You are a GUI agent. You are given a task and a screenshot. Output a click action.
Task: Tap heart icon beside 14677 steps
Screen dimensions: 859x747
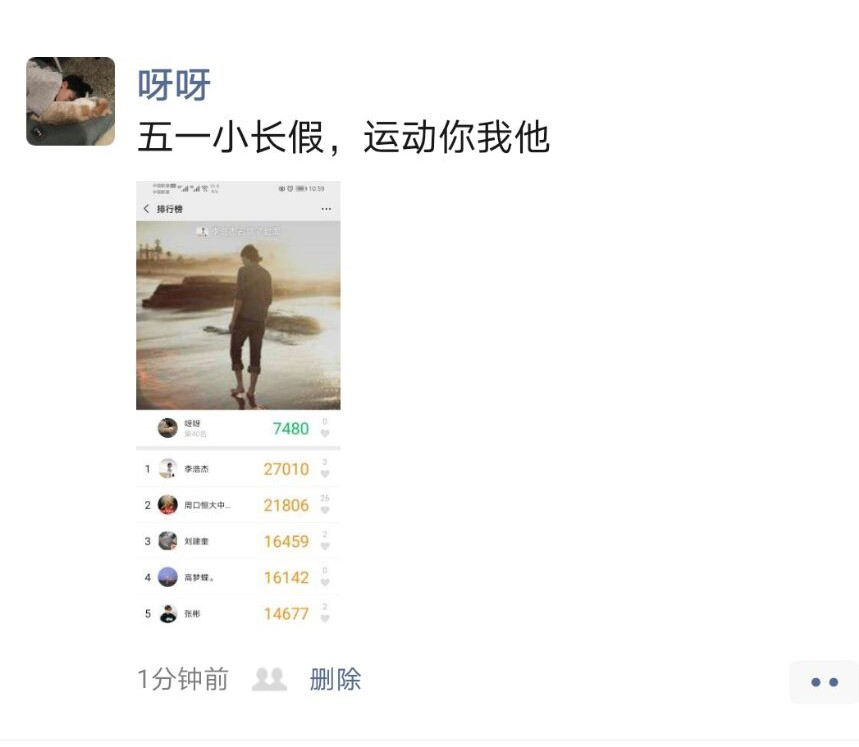click(x=325, y=618)
